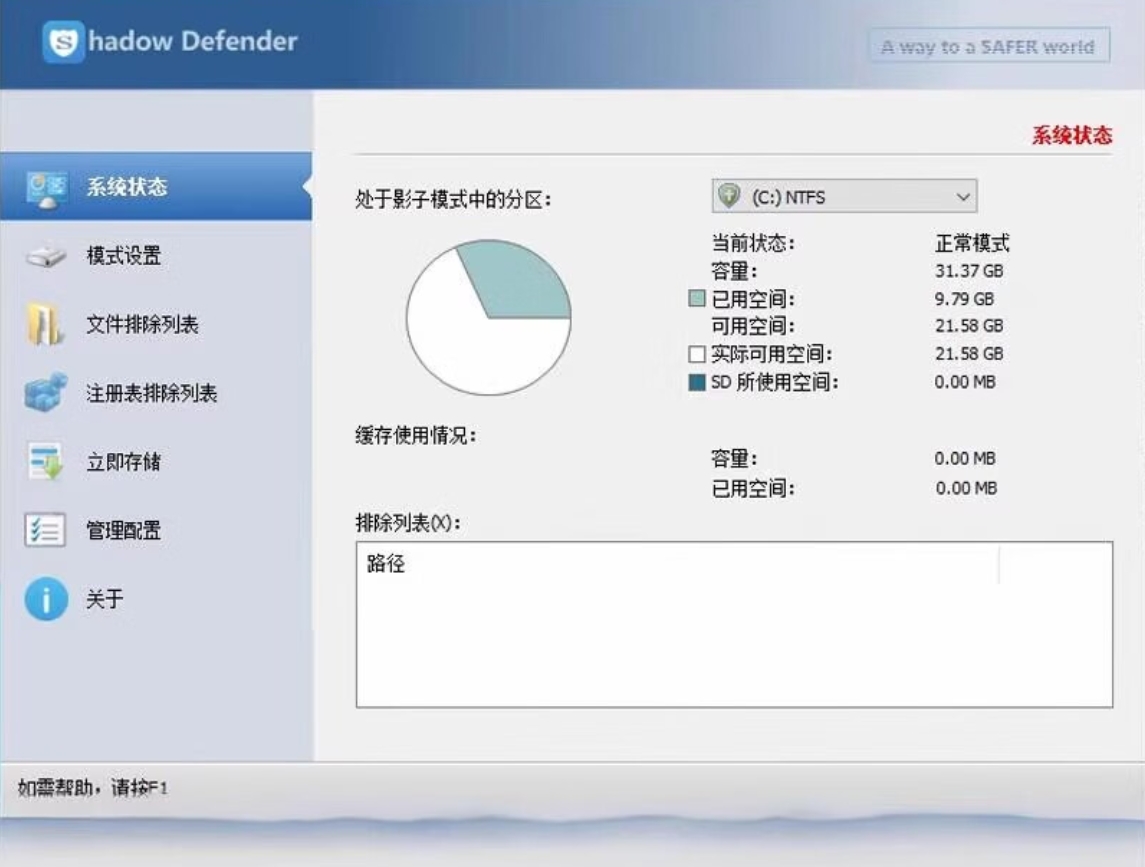Click the disk usage pie chart

pyautogui.click(x=489, y=317)
